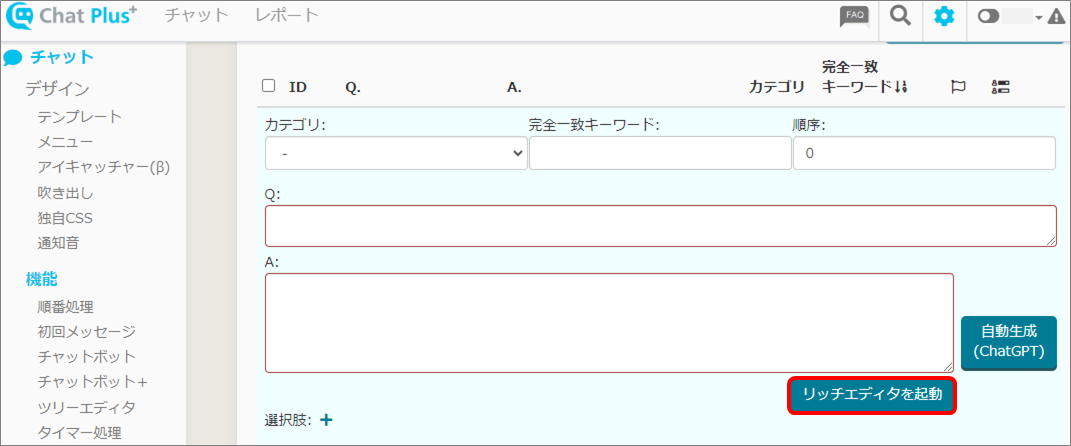Switch to the レポート top menu
1071x446 pixels.
click(287, 15)
